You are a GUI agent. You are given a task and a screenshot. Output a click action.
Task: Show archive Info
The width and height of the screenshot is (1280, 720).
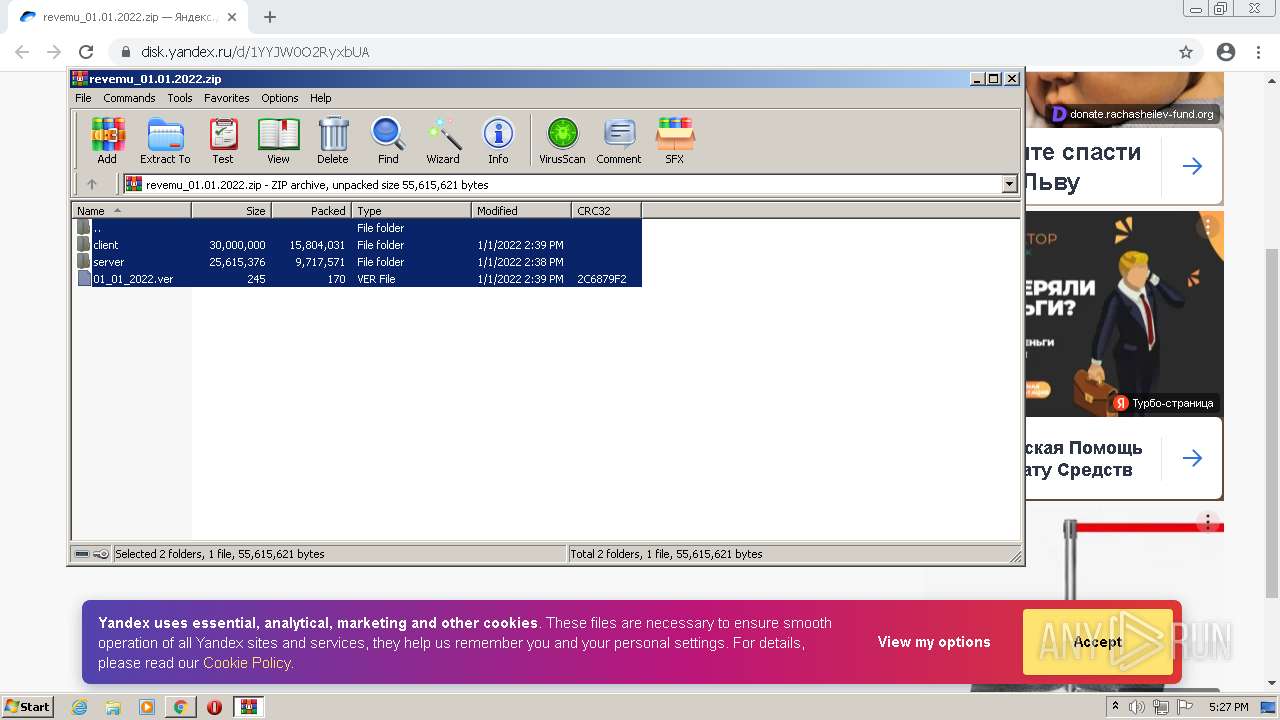(498, 140)
